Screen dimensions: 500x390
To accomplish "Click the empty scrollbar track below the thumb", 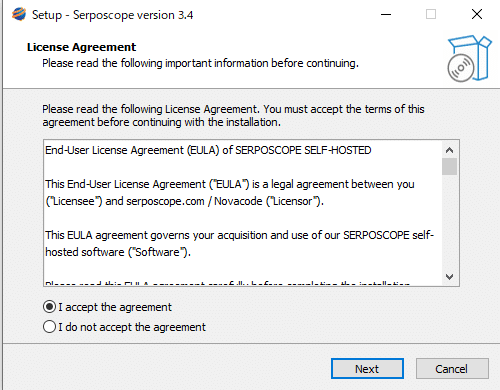I will point(449,222).
